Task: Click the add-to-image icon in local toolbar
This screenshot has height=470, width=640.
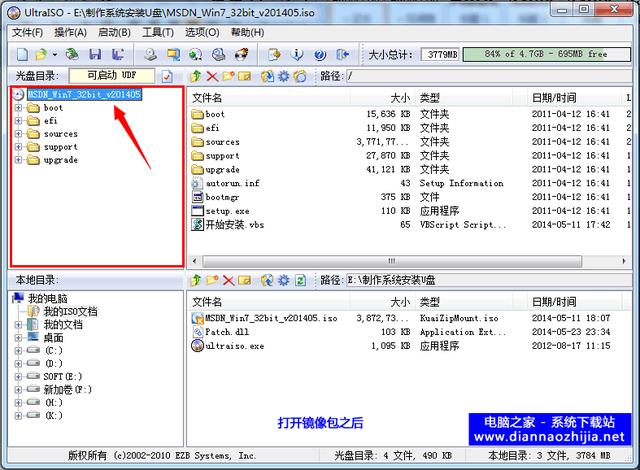Action: (267, 280)
